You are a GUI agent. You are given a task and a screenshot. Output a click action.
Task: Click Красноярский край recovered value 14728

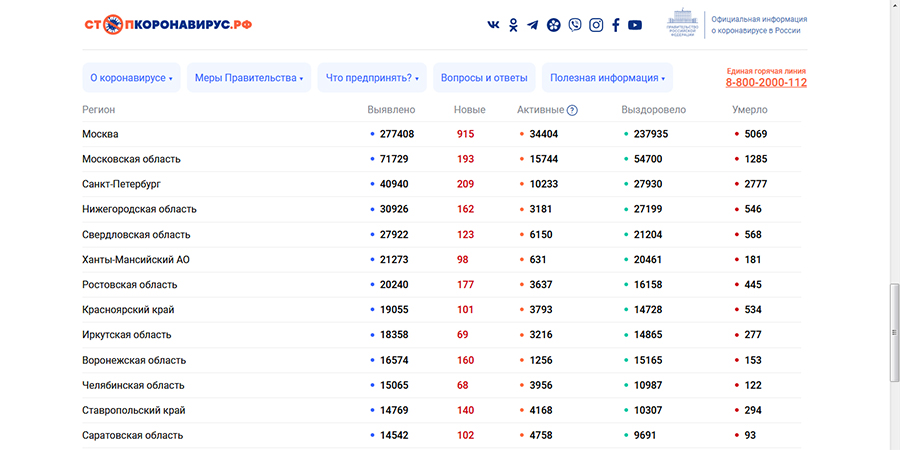coord(648,310)
